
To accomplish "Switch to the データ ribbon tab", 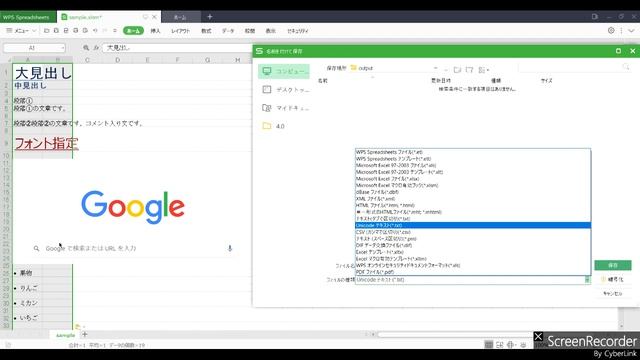I will coord(228,31).
